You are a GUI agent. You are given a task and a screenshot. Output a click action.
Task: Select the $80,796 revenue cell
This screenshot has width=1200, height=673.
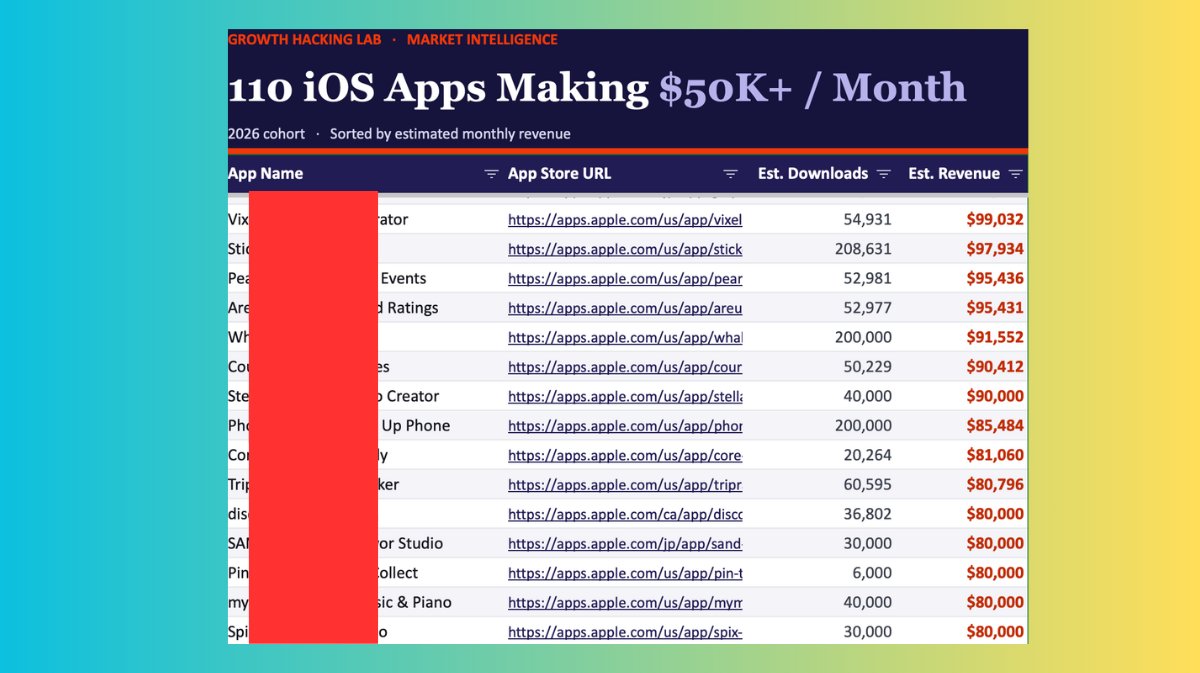click(x=995, y=485)
